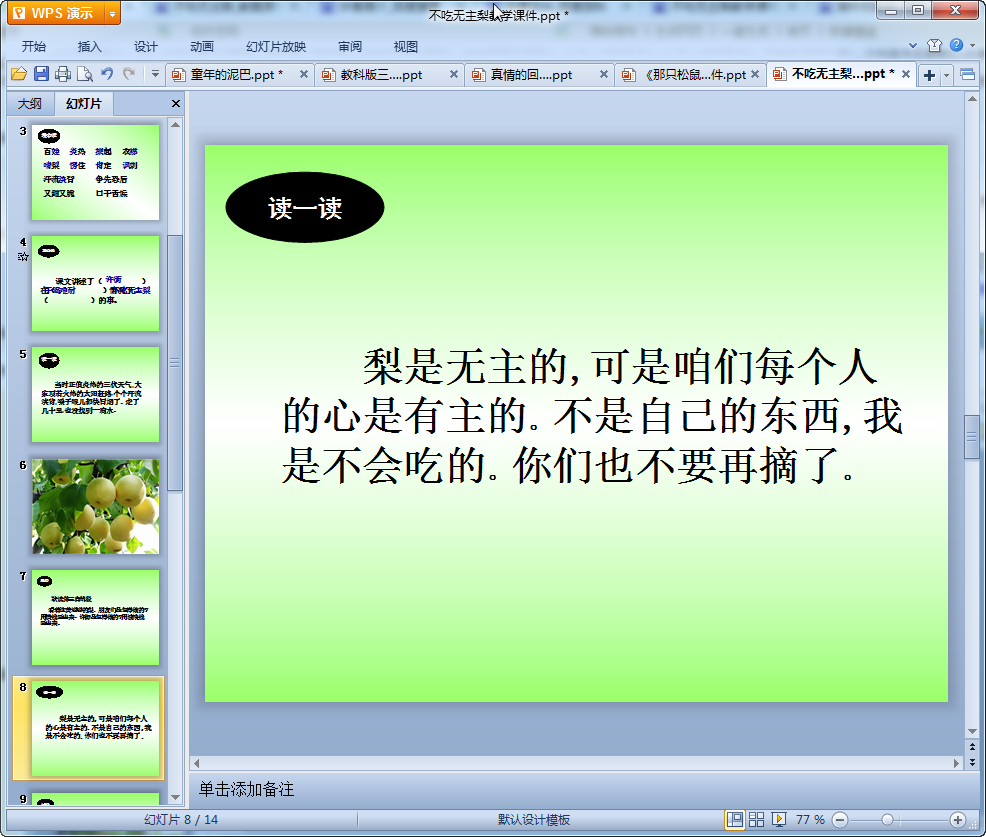Viewport: 986px width, 837px height.
Task: Switch to the 大纲 panel tab
Action: coord(30,104)
